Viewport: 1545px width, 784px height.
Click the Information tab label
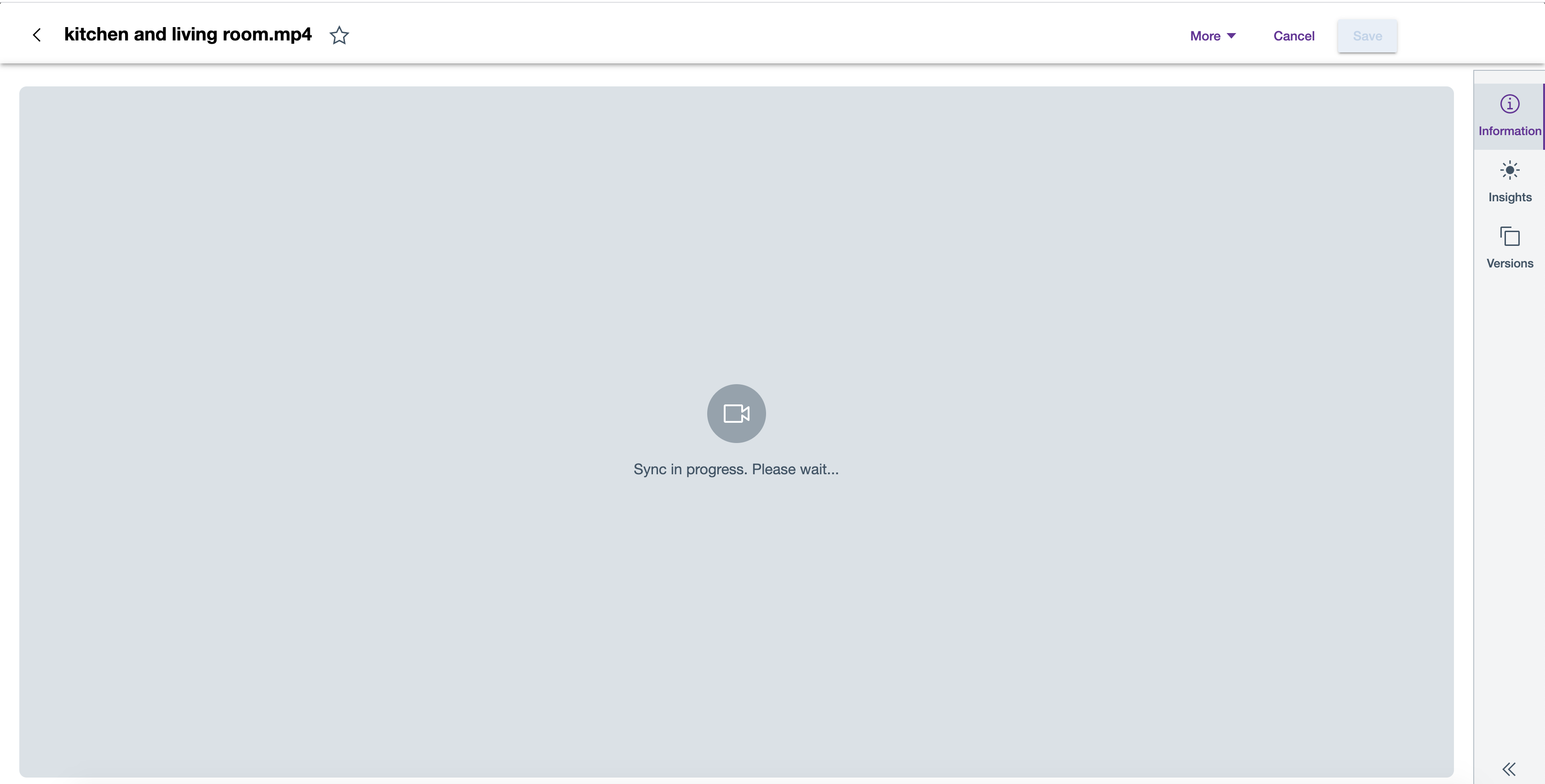tap(1510, 131)
